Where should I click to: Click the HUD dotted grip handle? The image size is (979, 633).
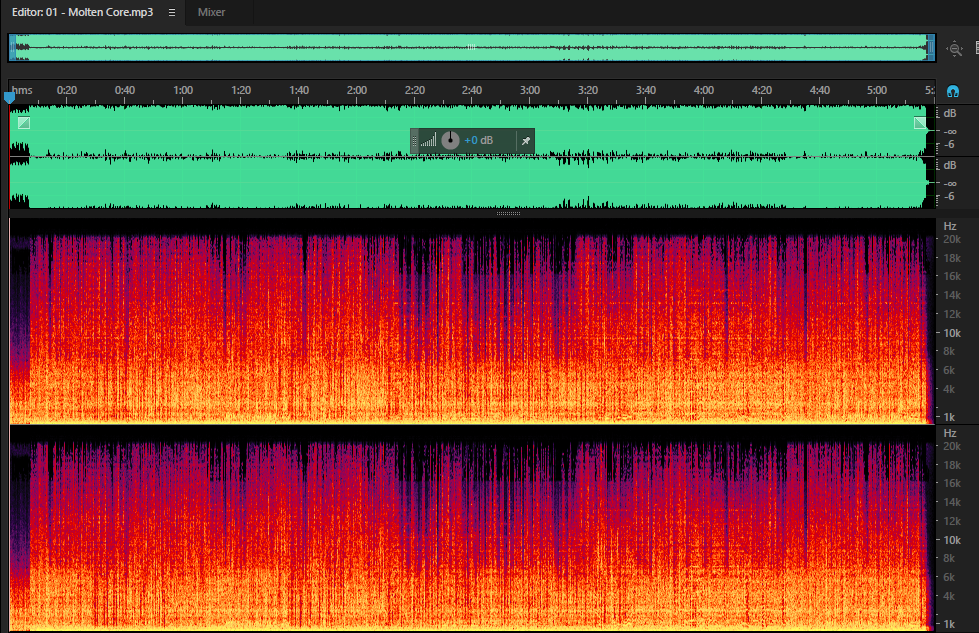[x=414, y=141]
